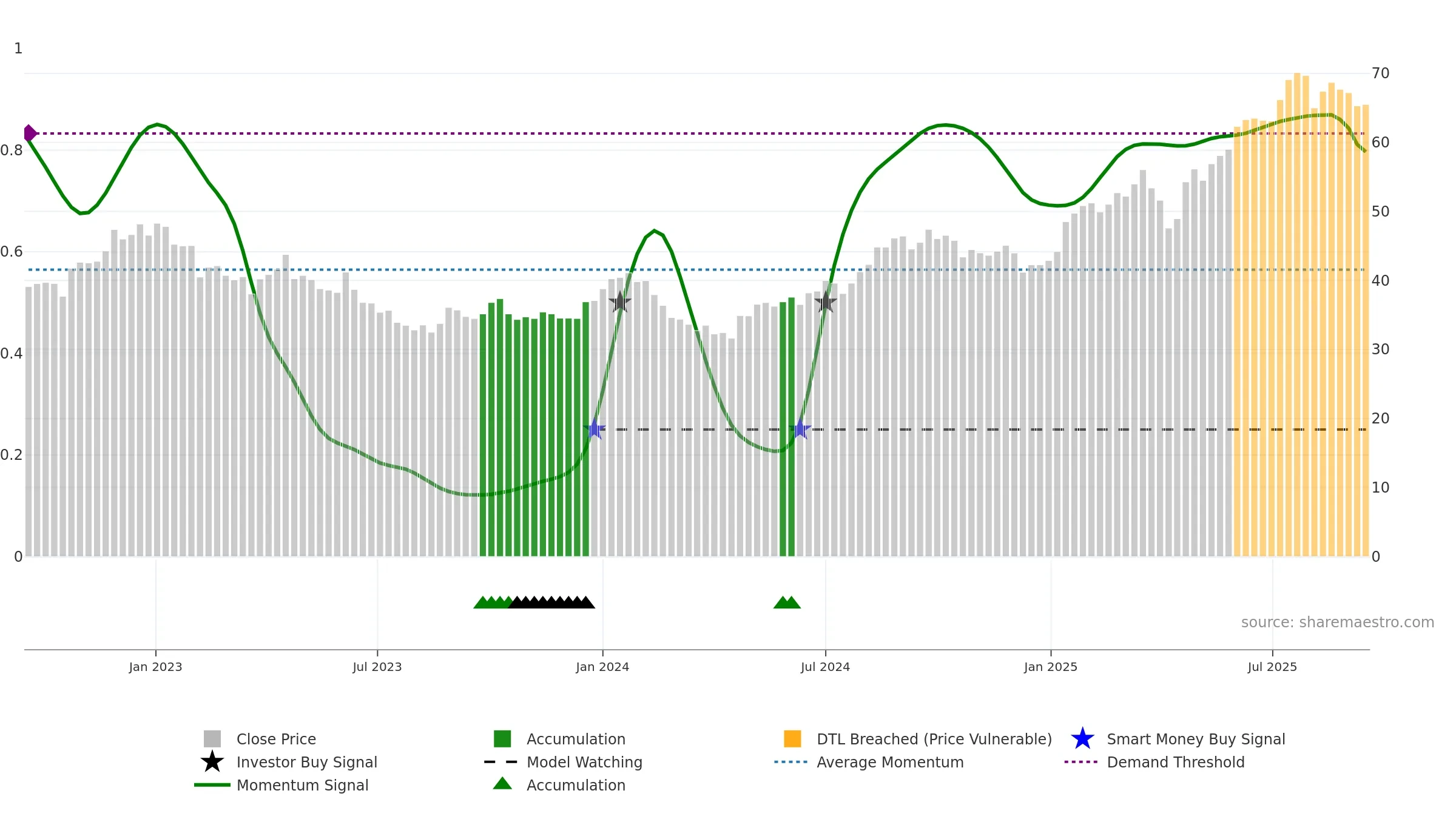
Task: Click the sharemaestro.com source text
Action: click(x=1337, y=622)
